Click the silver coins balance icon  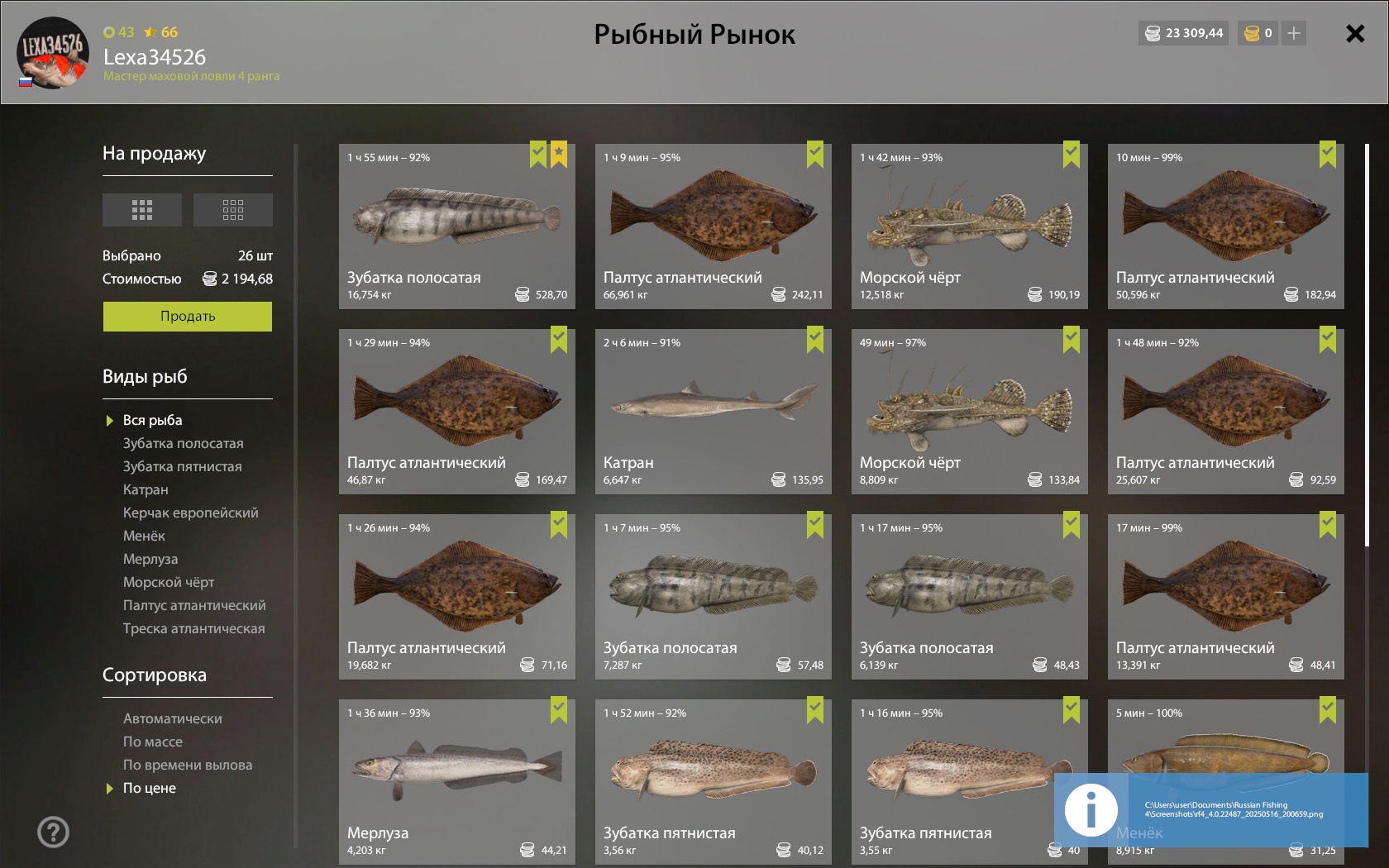1153,33
